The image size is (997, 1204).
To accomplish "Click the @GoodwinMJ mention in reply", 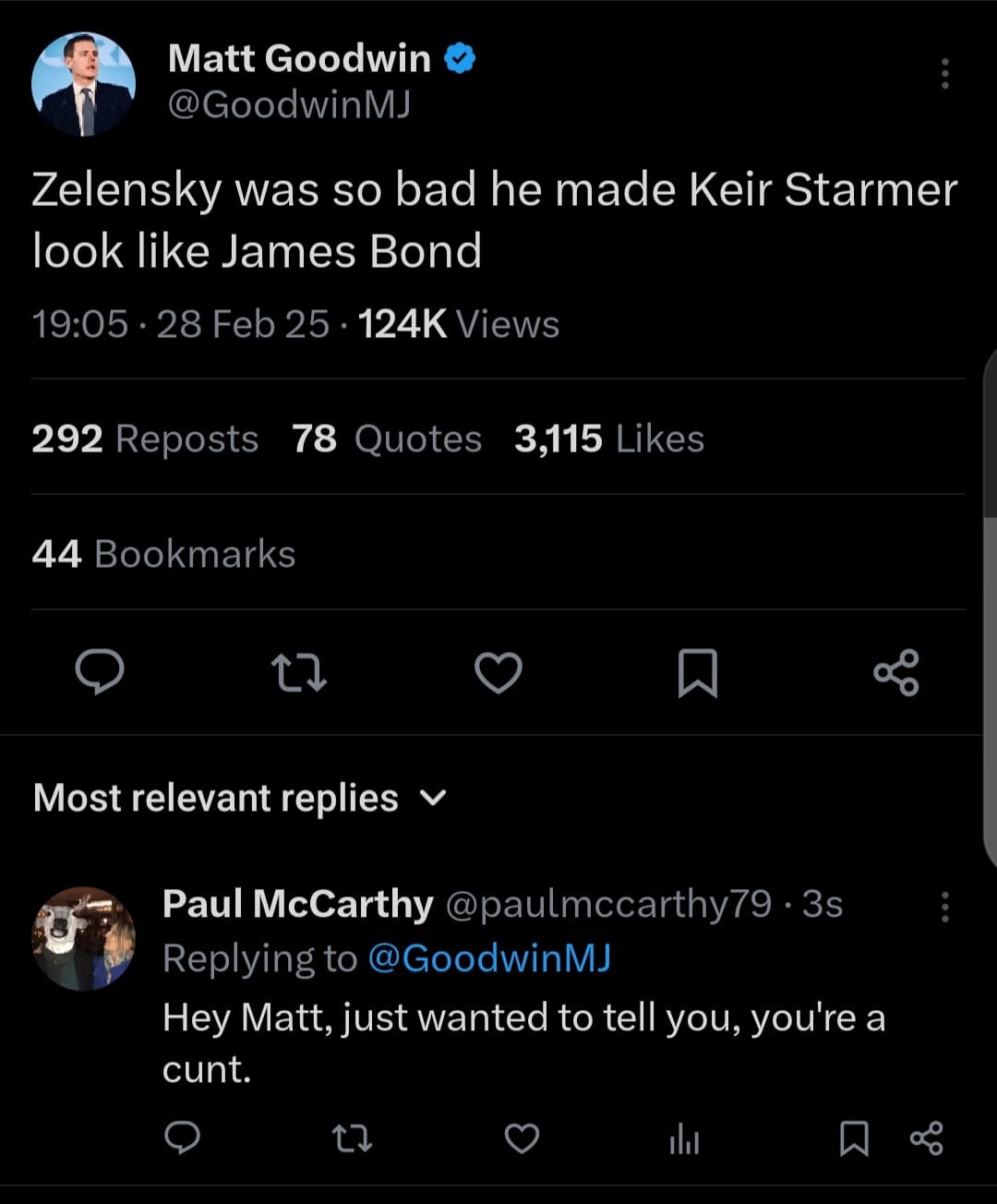I will pos(489,958).
